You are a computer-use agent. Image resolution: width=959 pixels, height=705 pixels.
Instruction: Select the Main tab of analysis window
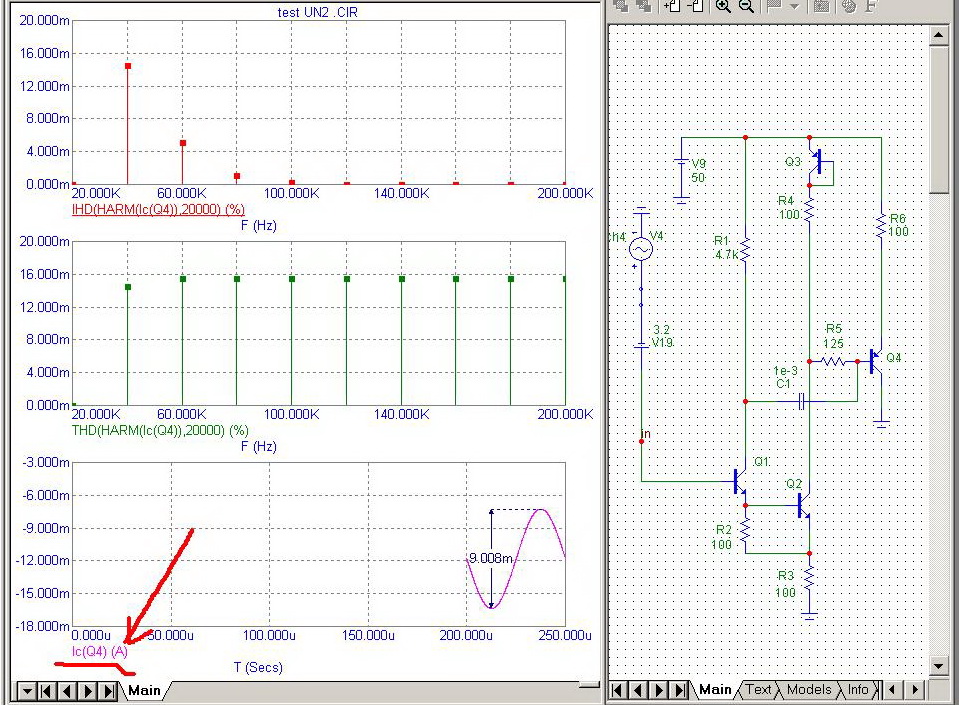pos(144,690)
